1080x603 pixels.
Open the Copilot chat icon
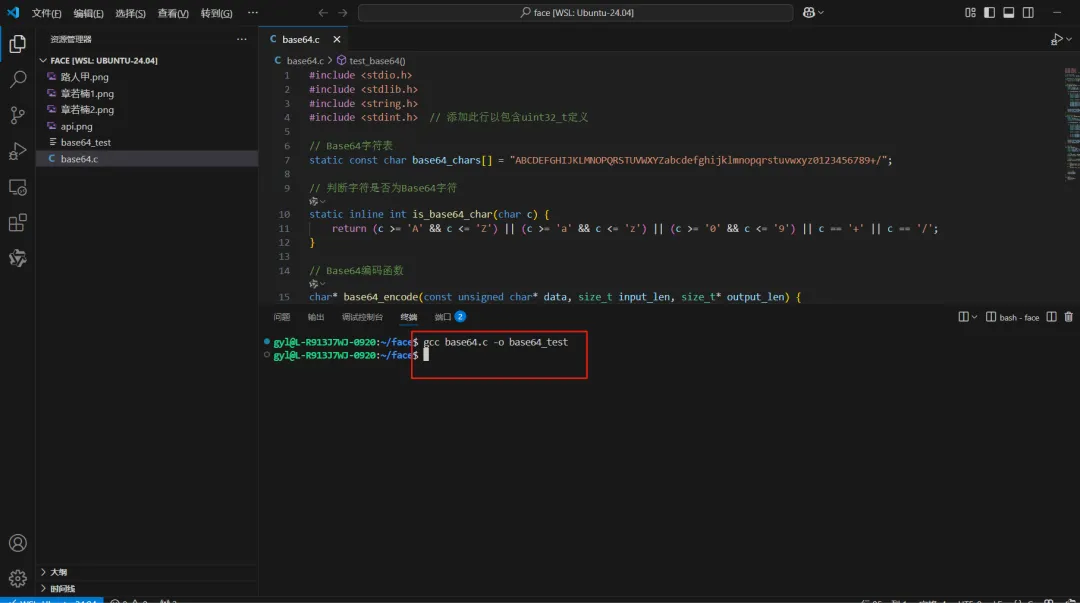coord(809,12)
